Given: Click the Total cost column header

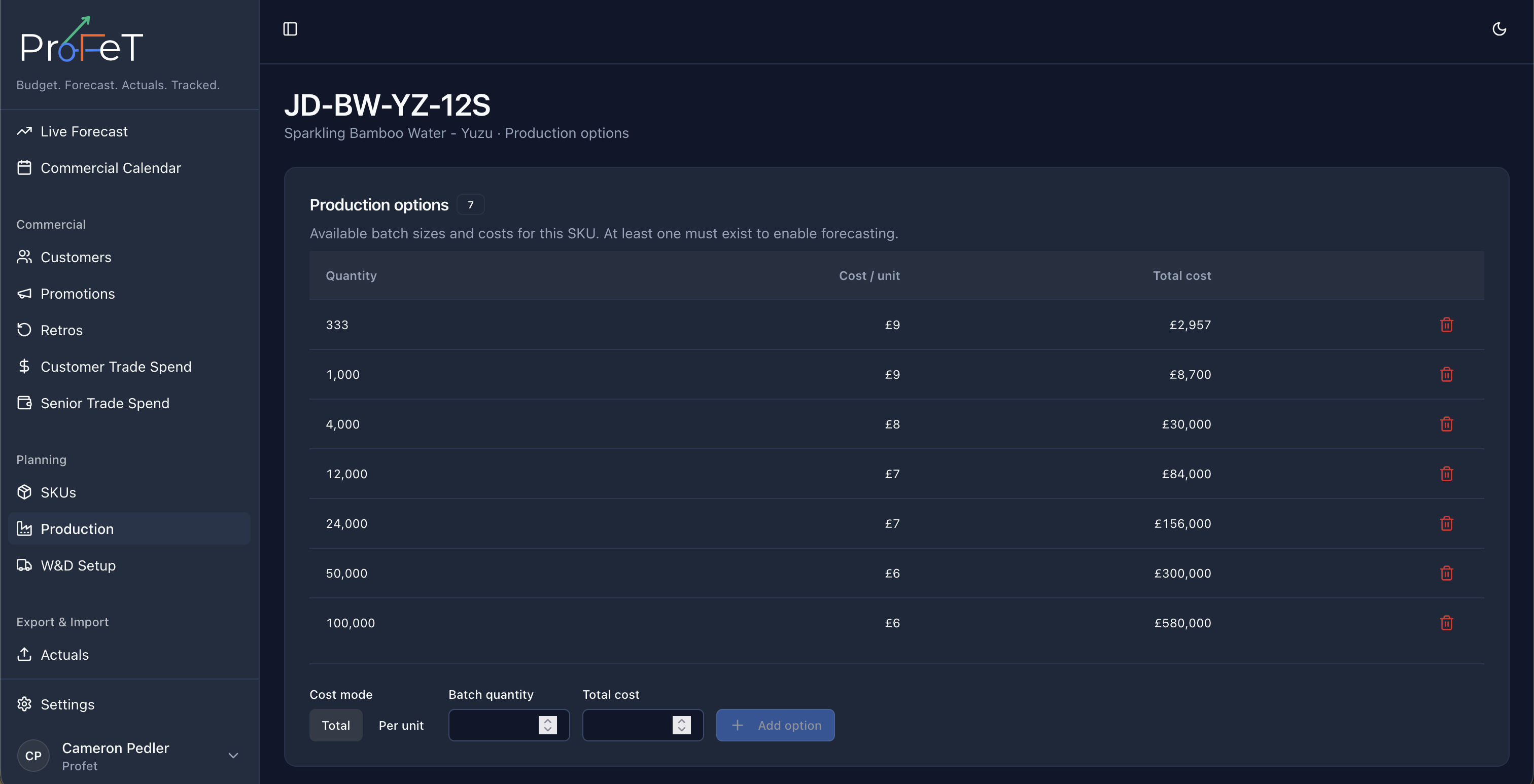Looking at the screenshot, I should tap(1182, 276).
